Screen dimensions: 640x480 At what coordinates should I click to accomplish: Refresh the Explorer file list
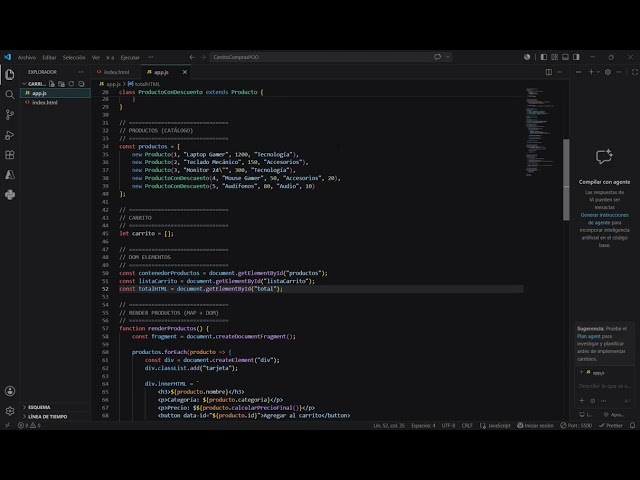point(71,84)
